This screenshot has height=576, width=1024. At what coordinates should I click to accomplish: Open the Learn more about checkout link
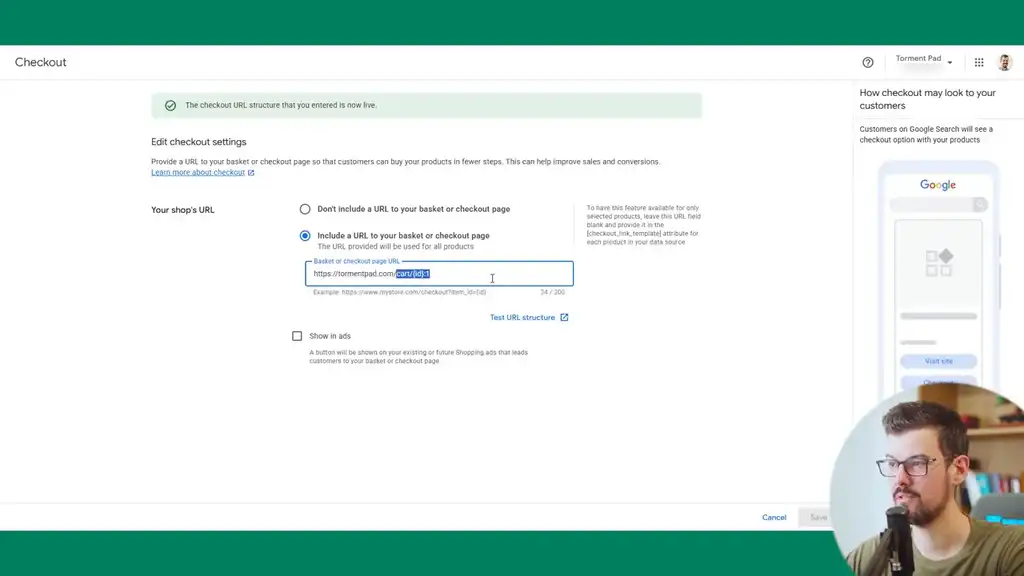point(197,172)
